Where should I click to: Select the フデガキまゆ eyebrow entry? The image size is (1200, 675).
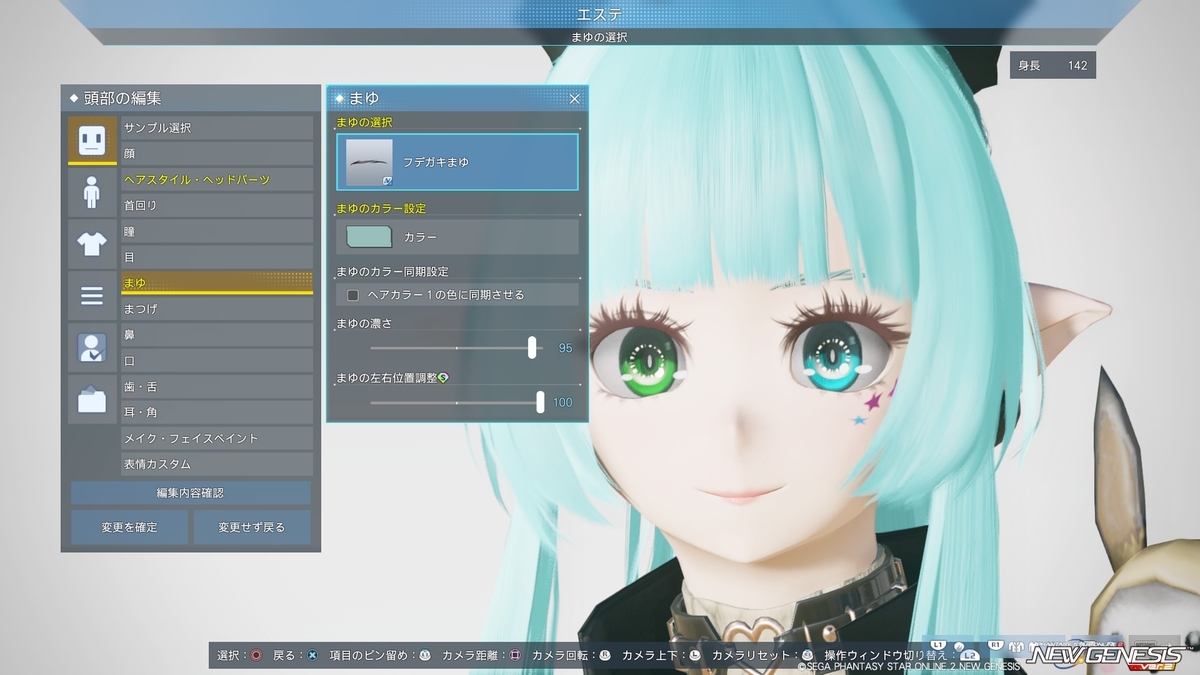(458, 161)
